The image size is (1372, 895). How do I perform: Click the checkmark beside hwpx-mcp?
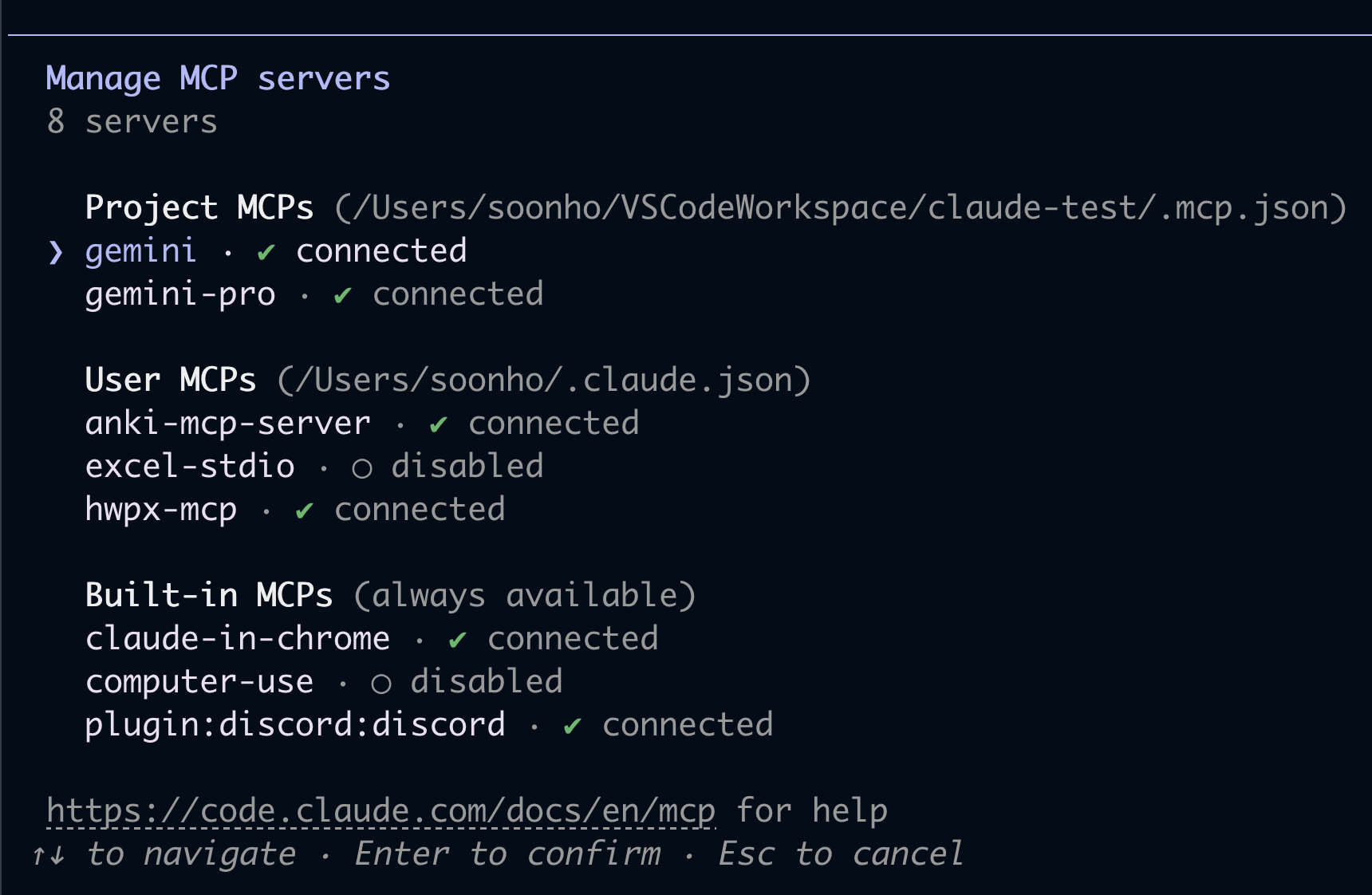(x=305, y=511)
